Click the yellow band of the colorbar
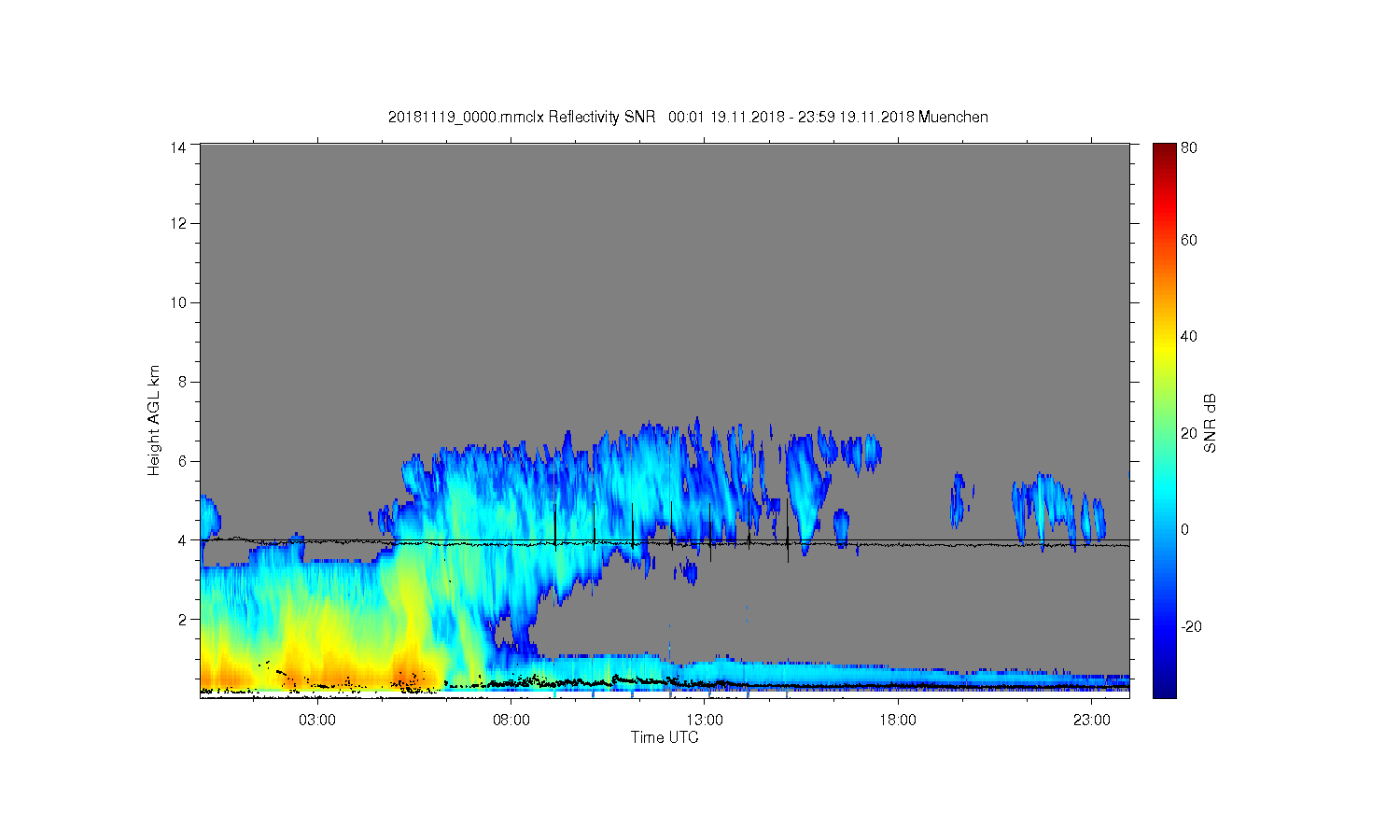The image size is (1400, 840). point(1164,350)
